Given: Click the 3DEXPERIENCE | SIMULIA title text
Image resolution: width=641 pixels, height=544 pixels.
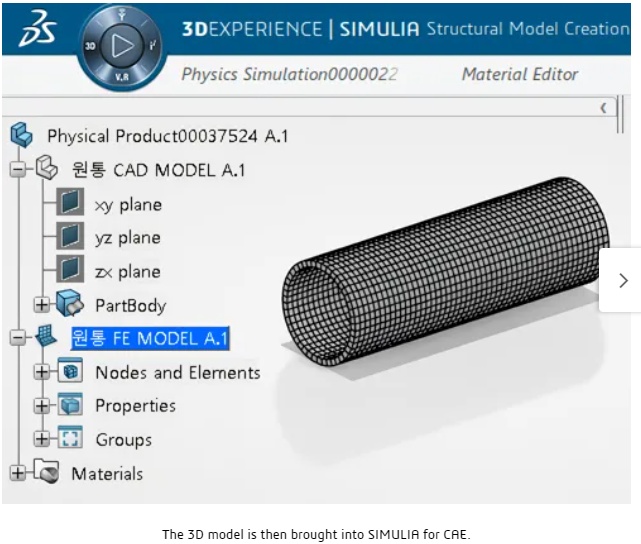Looking at the screenshot, I should (x=300, y=29).
